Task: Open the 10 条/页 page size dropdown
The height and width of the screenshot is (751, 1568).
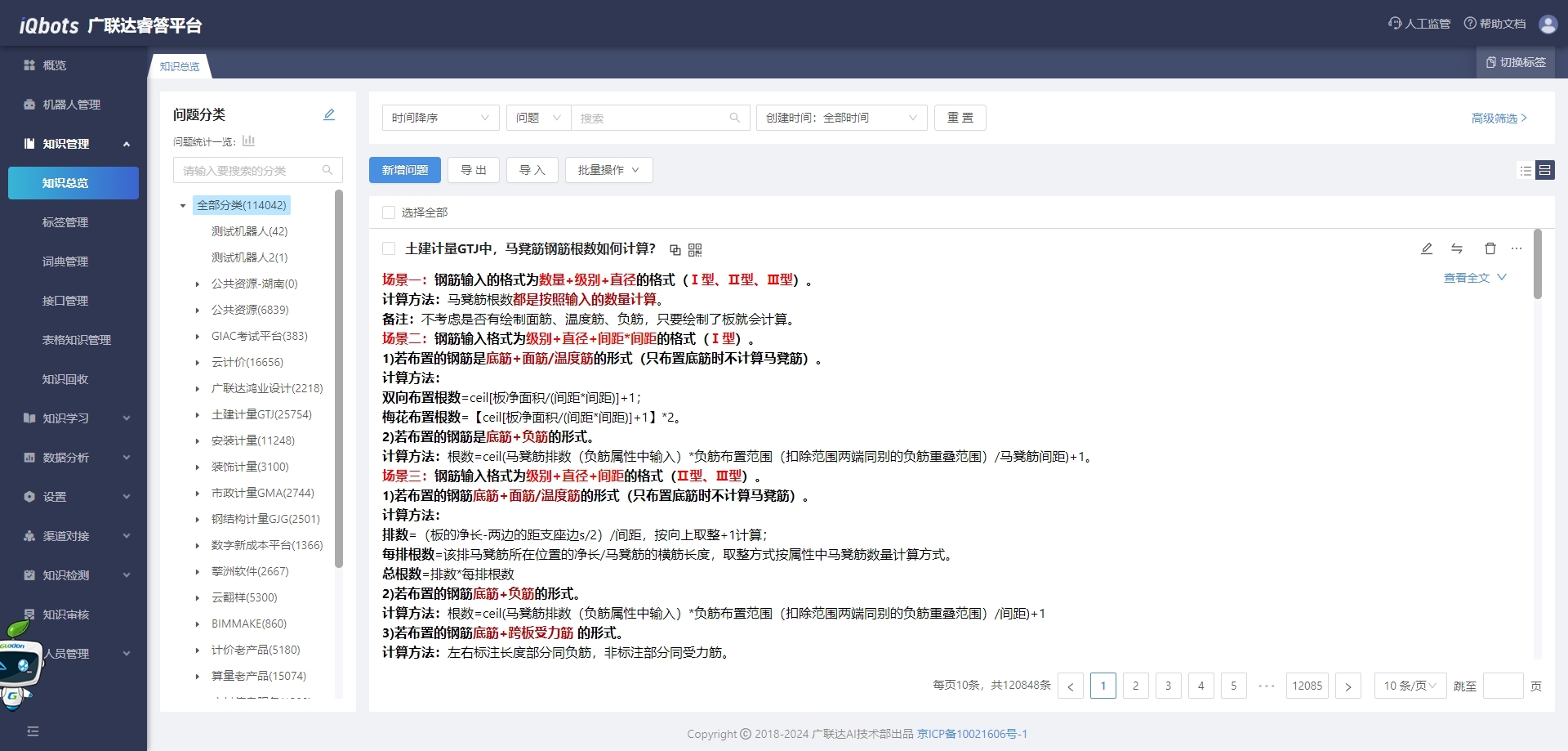Action: tap(1410, 686)
